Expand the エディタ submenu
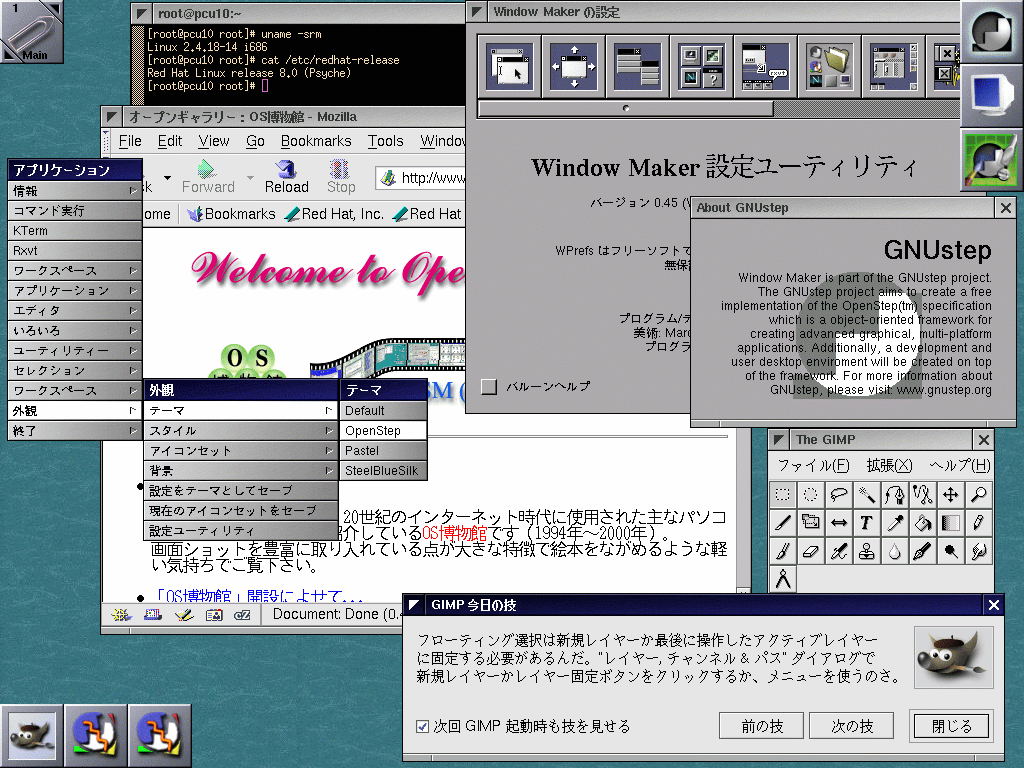 74,311
